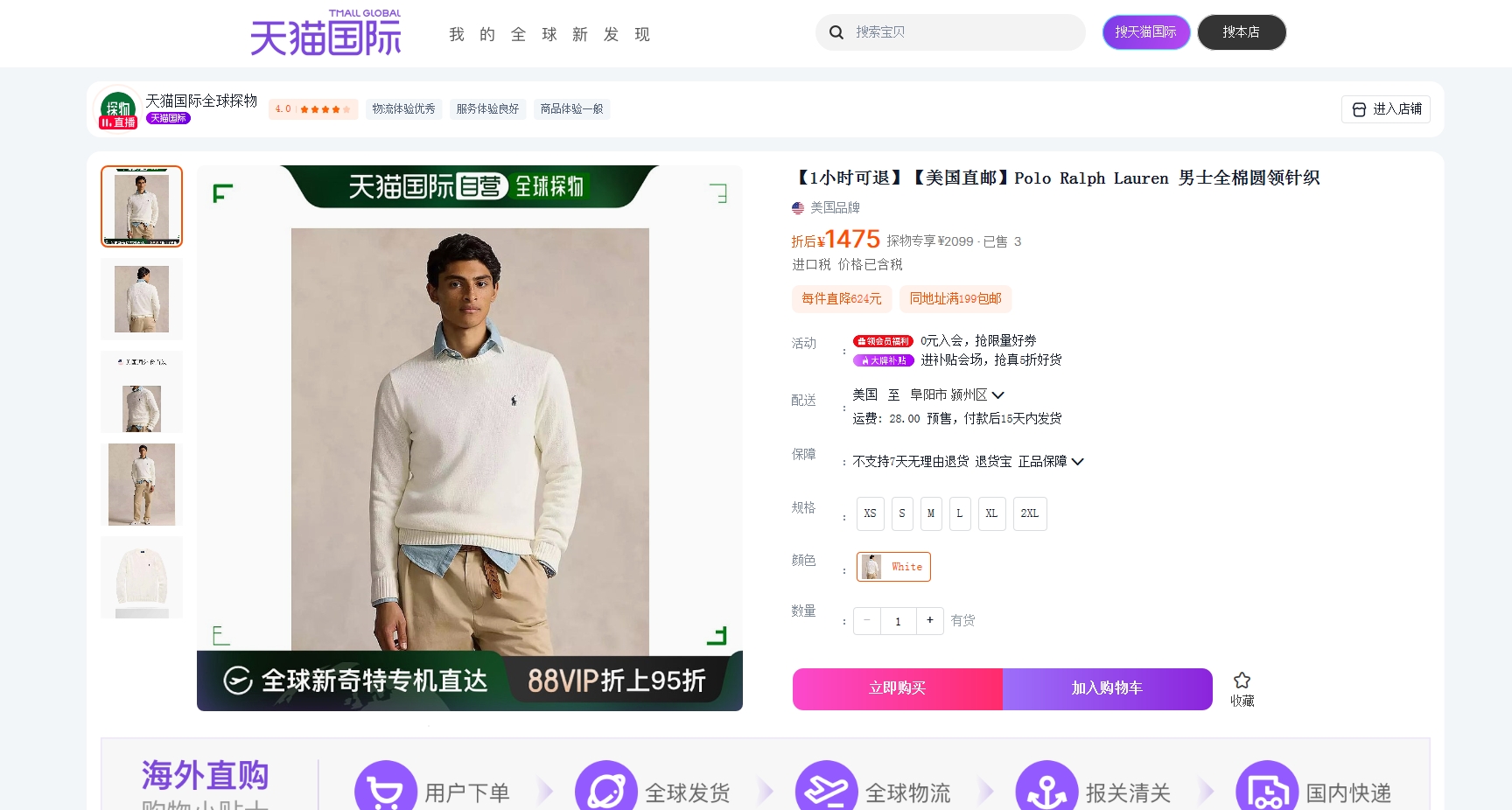This screenshot has width=1512, height=810.
Task: Add item with 加入购物车 button
Action: [1107, 688]
